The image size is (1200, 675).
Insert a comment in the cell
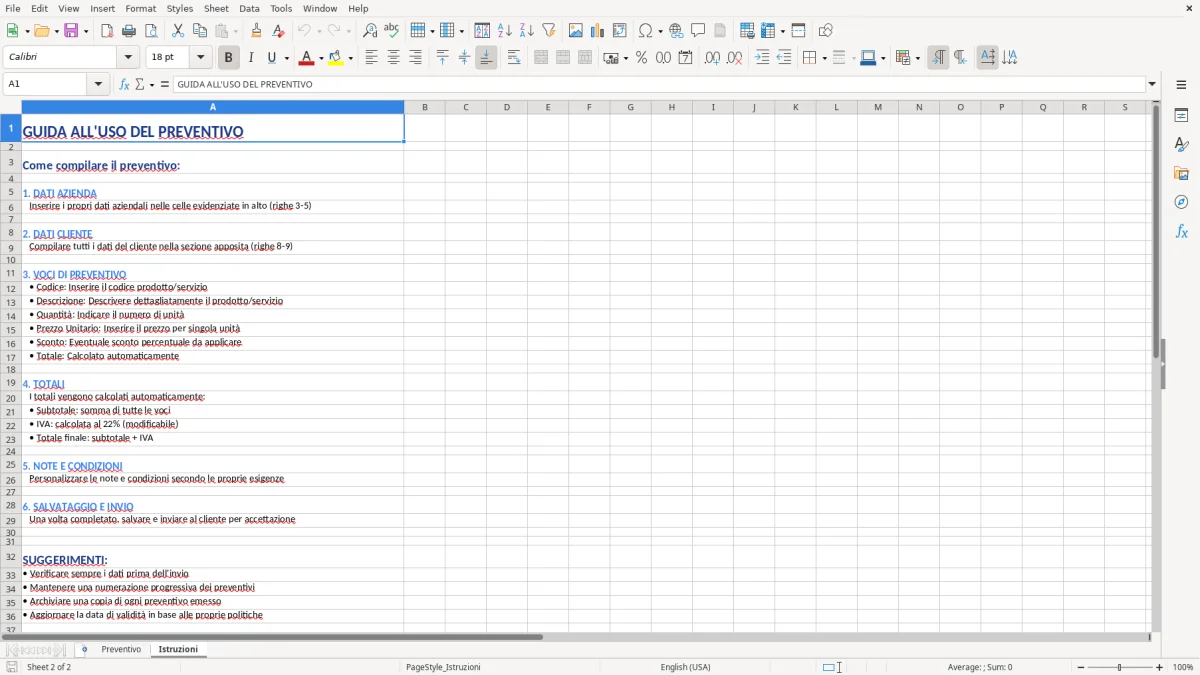[x=699, y=30]
